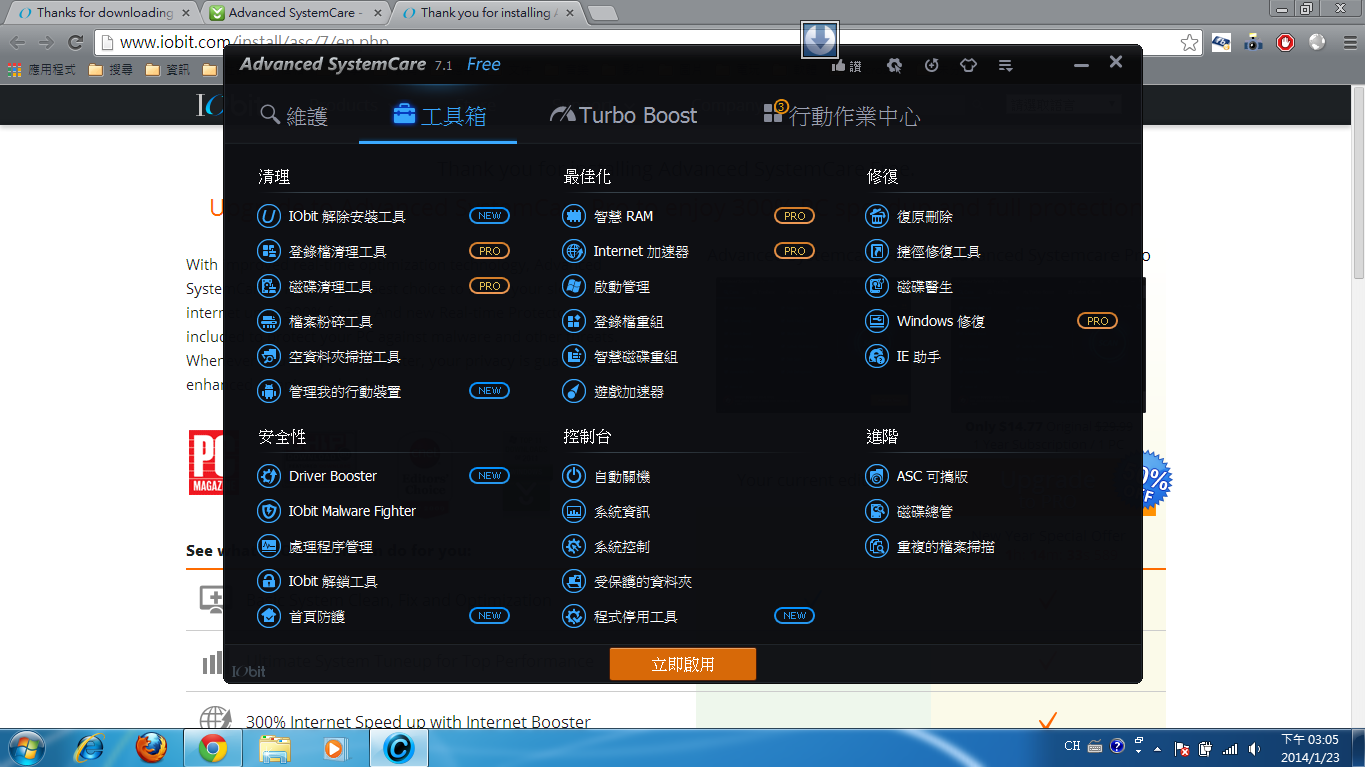This screenshot has width=1365, height=767.
Task: Open 磁碟醫生 disk doctor icon
Action: point(877,286)
